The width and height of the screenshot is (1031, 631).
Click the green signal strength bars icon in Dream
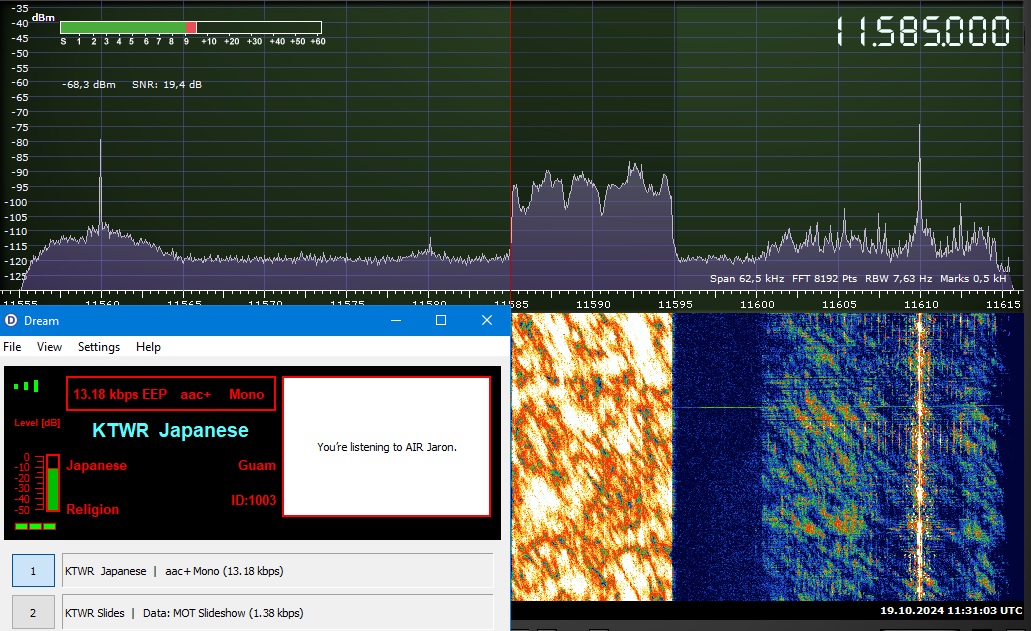pyautogui.click(x=26, y=386)
